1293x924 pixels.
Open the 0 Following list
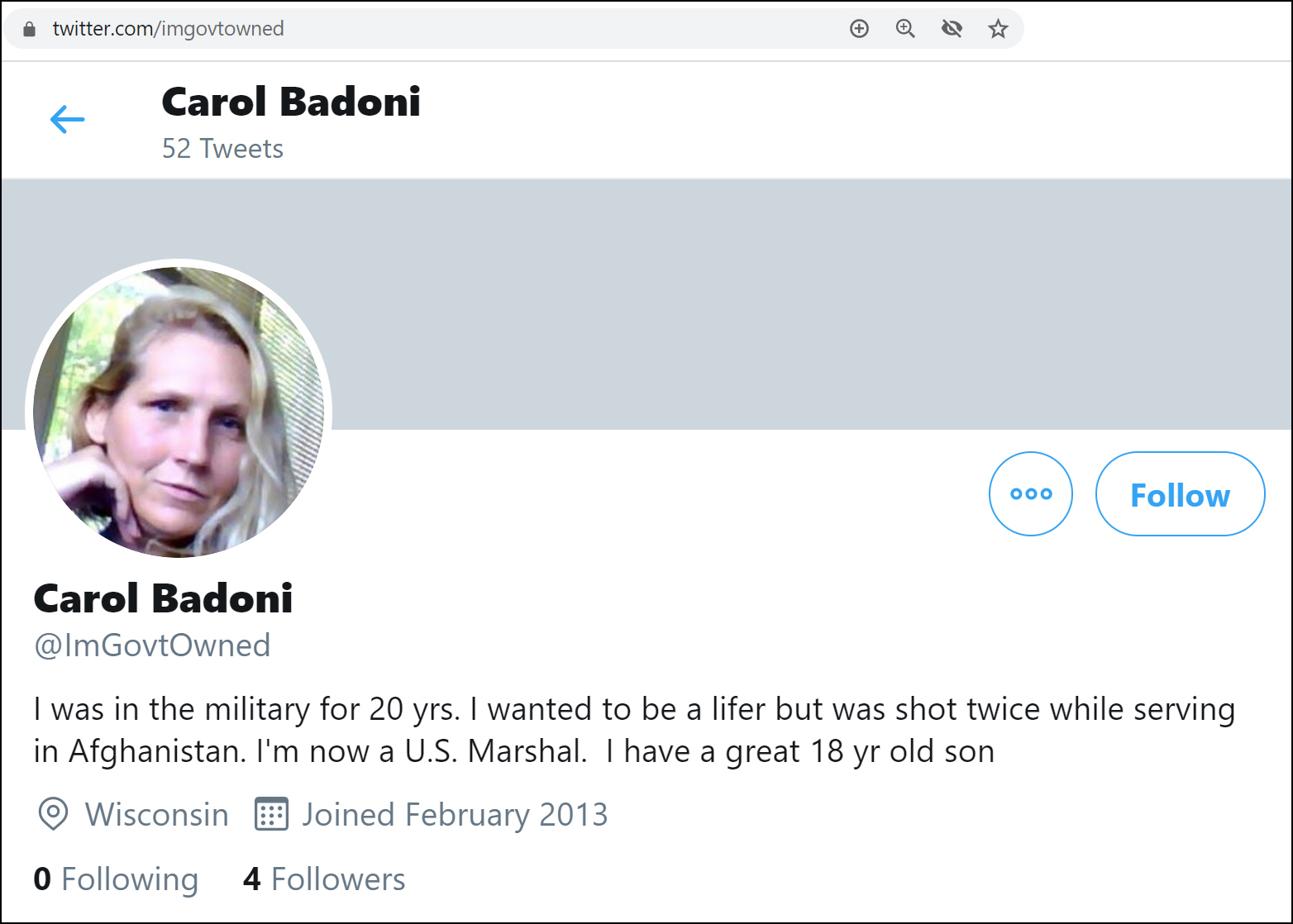pos(116,879)
